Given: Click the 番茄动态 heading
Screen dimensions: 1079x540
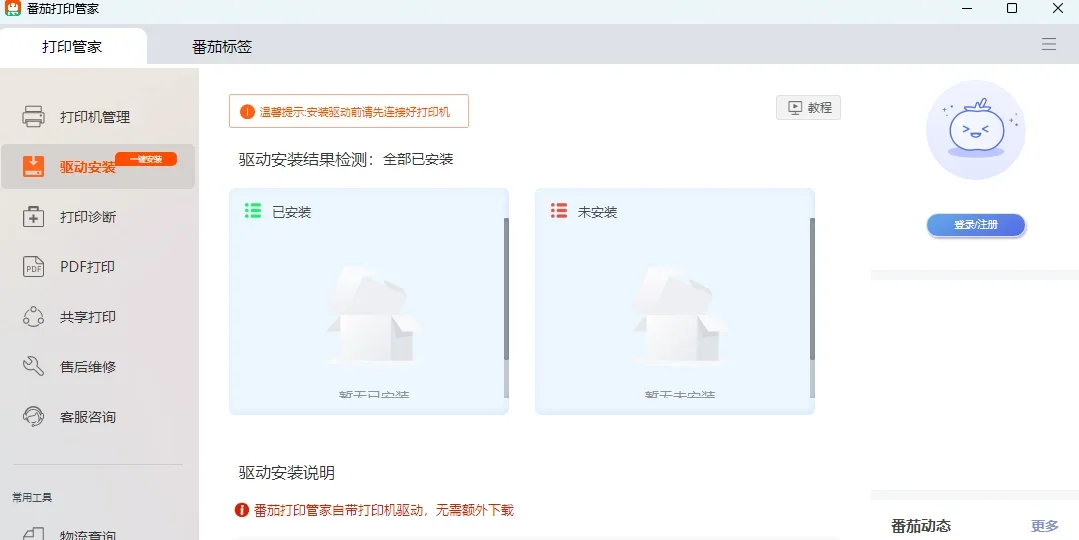Looking at the screenshot, I should (921, 526).
